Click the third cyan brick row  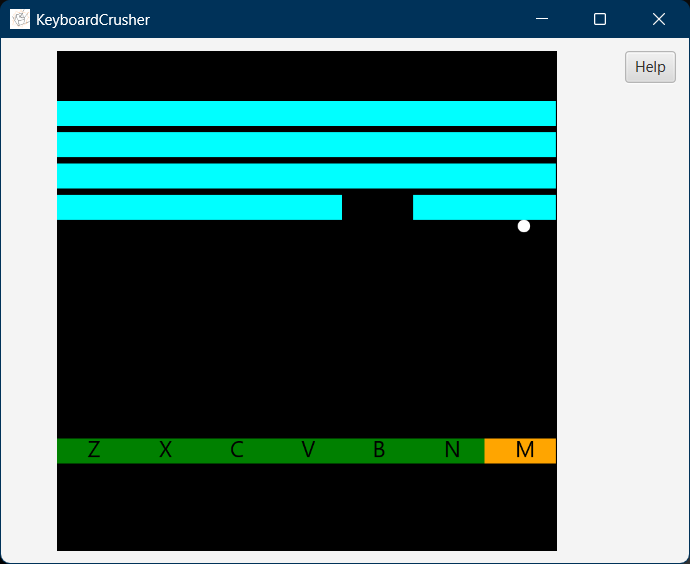click(306, 176)
